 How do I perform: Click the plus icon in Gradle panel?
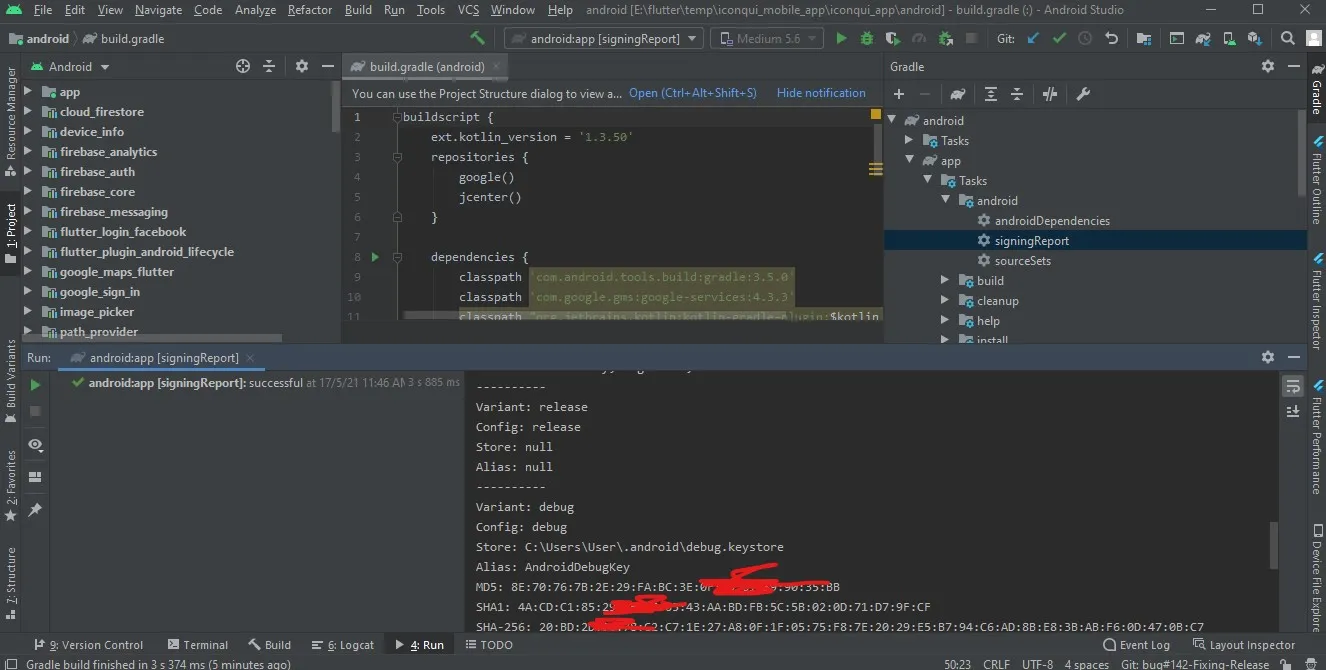[899, 94]
